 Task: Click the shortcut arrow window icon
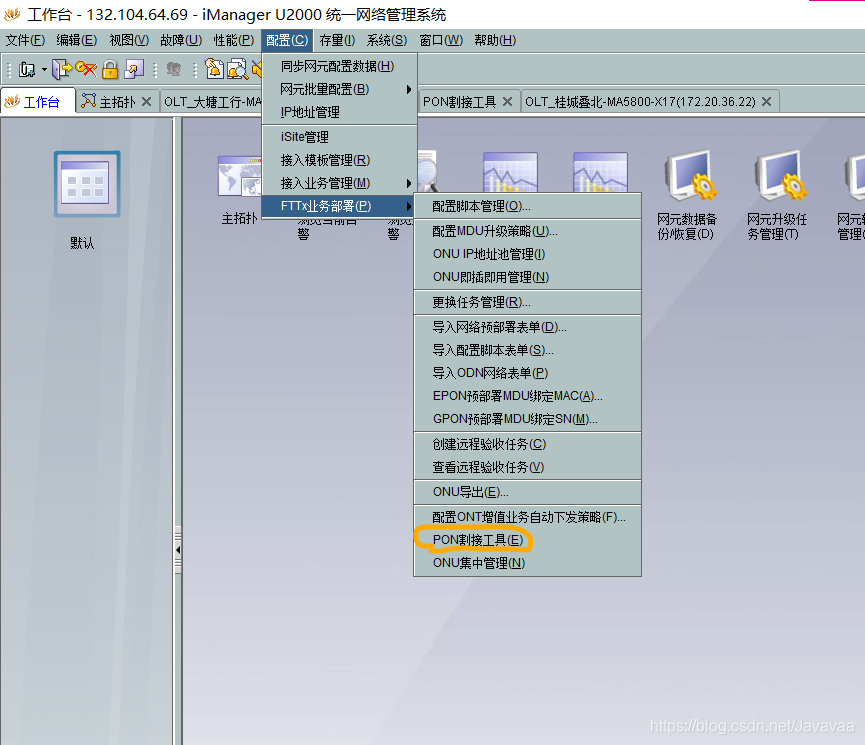pos(134,70)
